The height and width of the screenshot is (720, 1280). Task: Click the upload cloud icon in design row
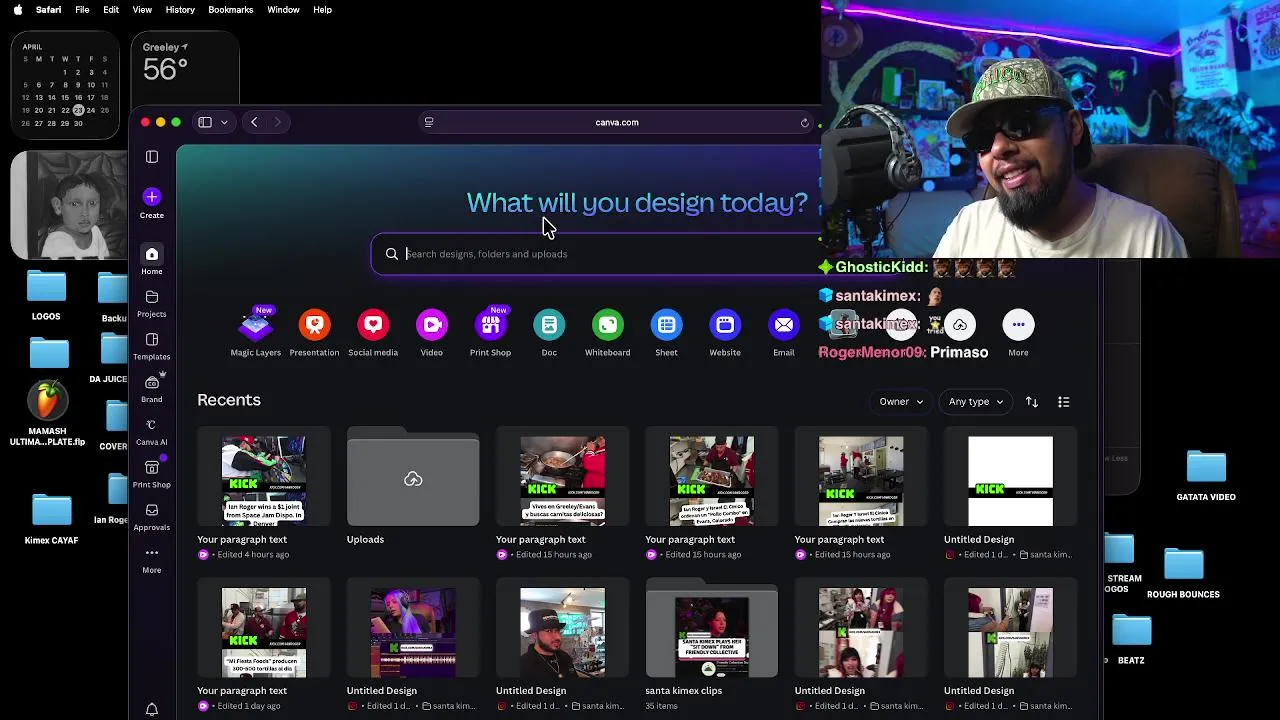pyautogui.click(x=959, y=325)
